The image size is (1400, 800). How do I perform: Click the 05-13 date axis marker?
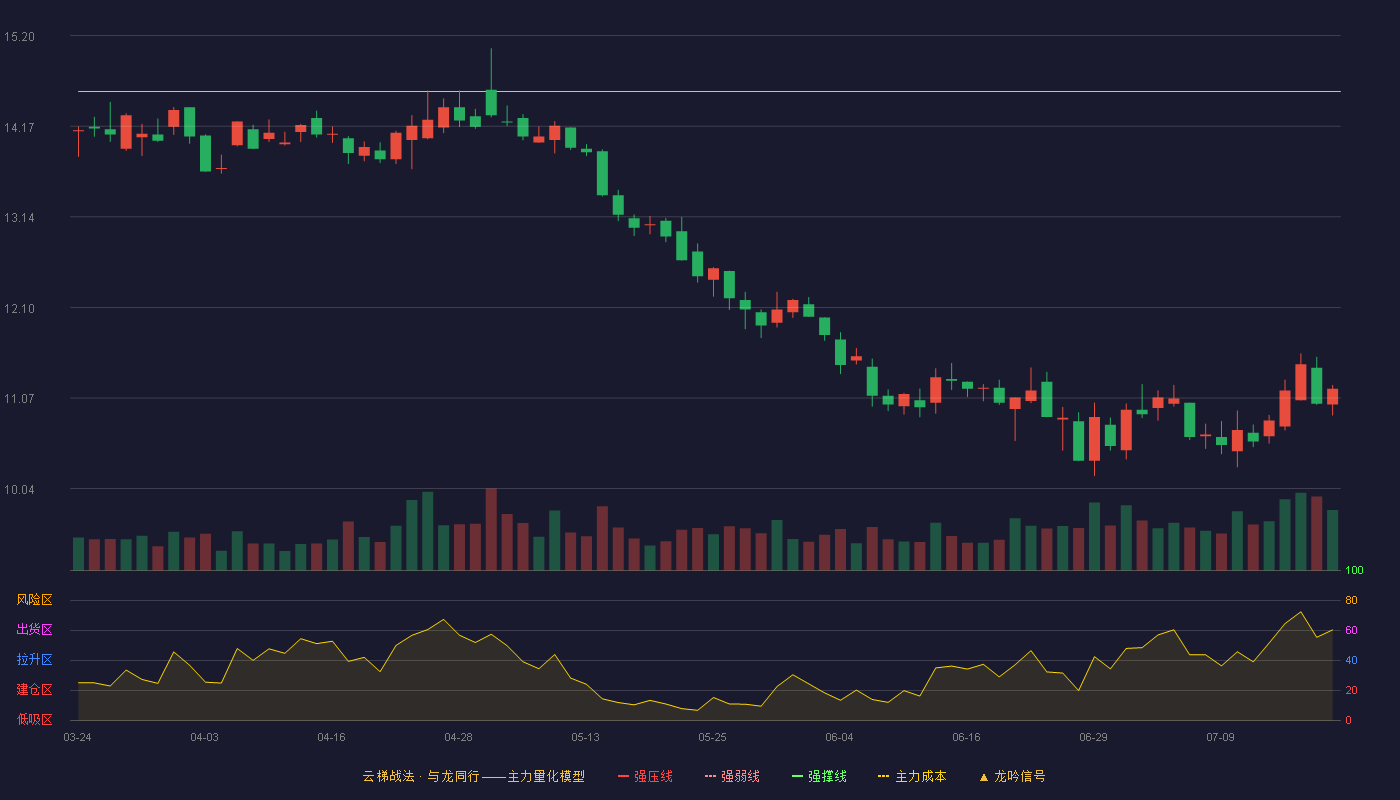[585, 737]
